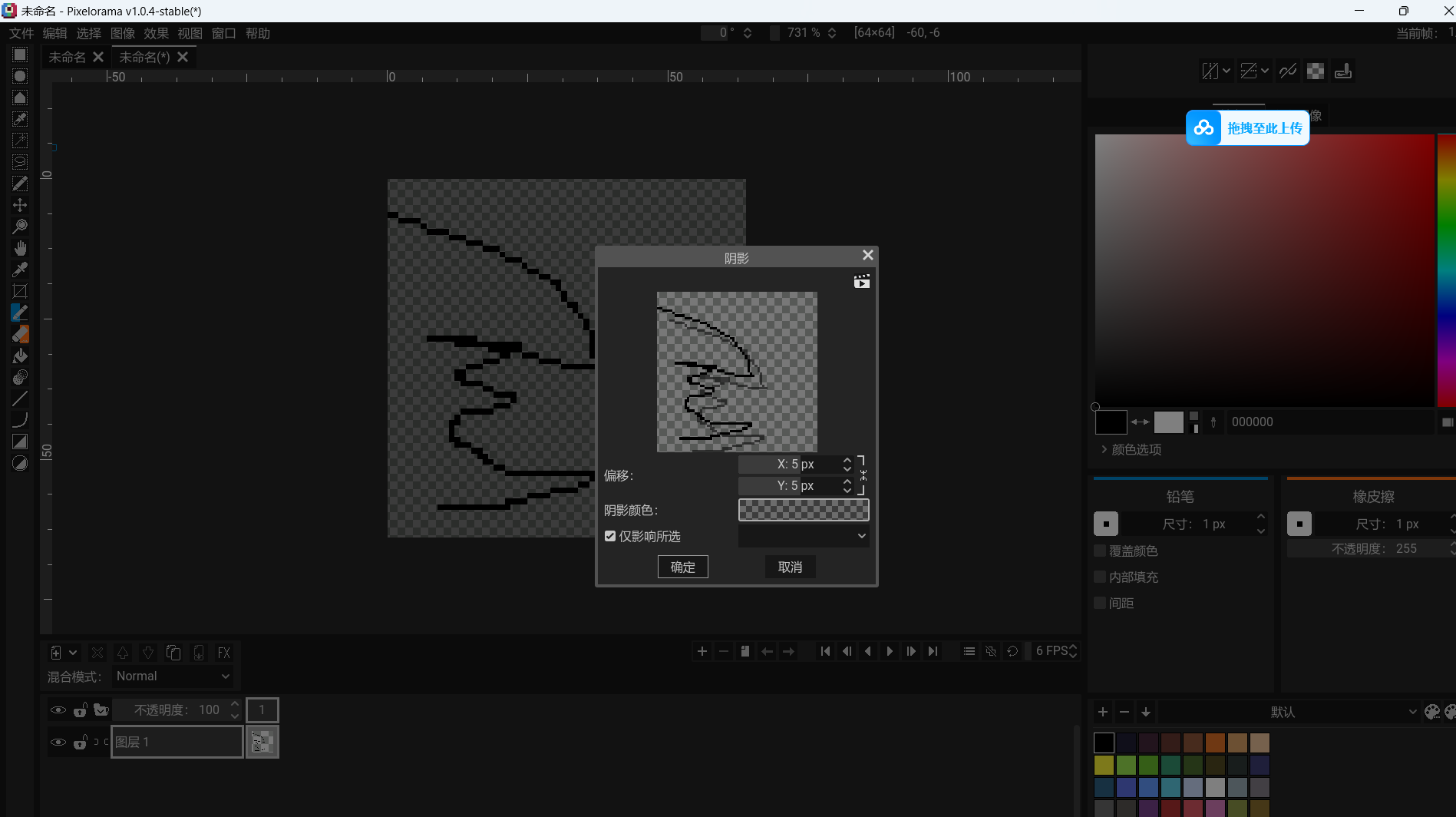Select the eraser tool

click(20, 334)
